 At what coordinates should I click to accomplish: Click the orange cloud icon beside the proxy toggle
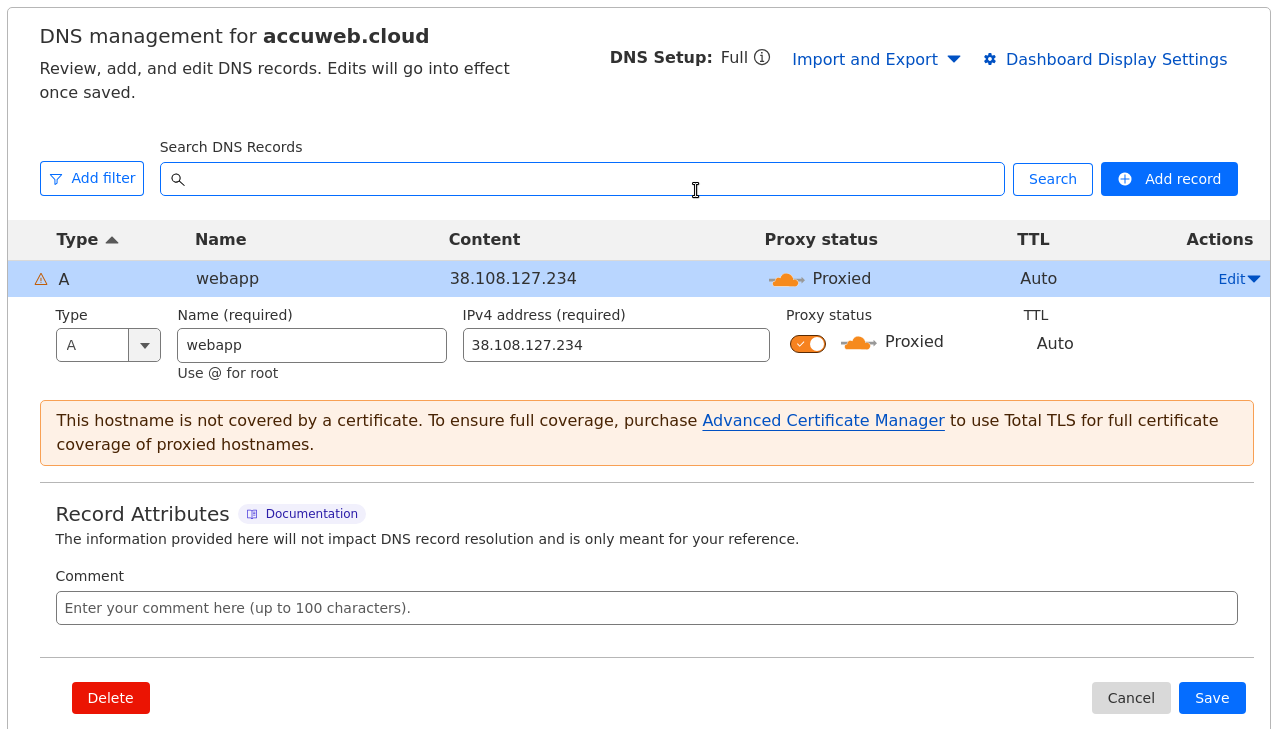click(858, 343)
